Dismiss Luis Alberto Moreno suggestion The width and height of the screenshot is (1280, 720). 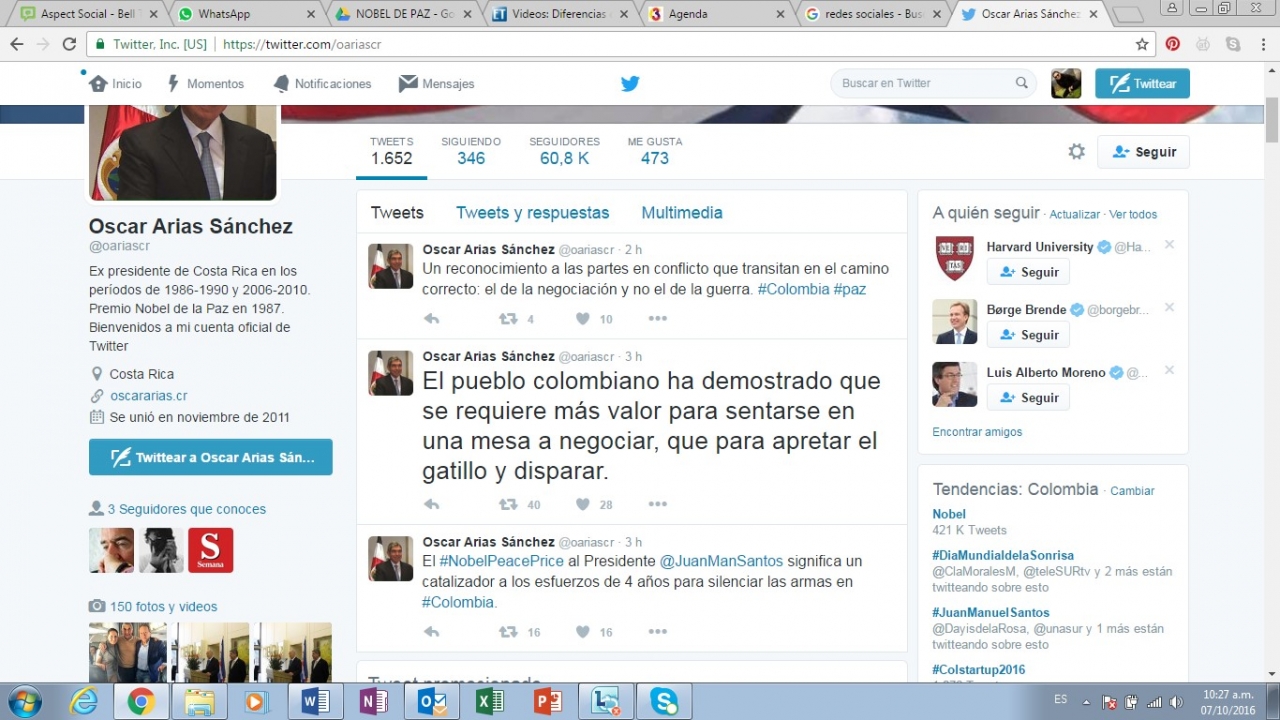[1169, 370]
